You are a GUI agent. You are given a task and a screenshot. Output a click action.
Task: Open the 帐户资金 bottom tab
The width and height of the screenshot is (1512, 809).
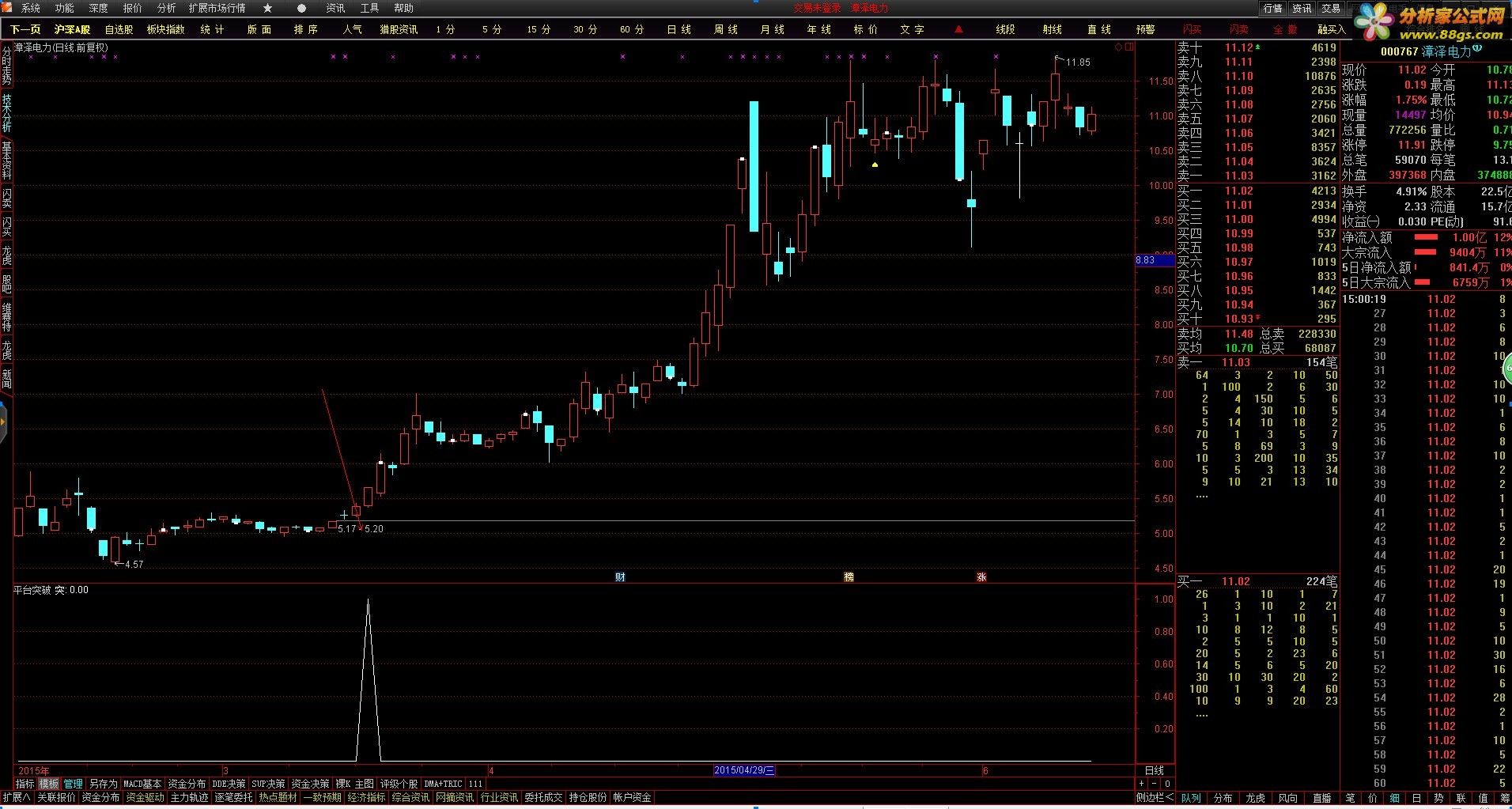[632, 797]
